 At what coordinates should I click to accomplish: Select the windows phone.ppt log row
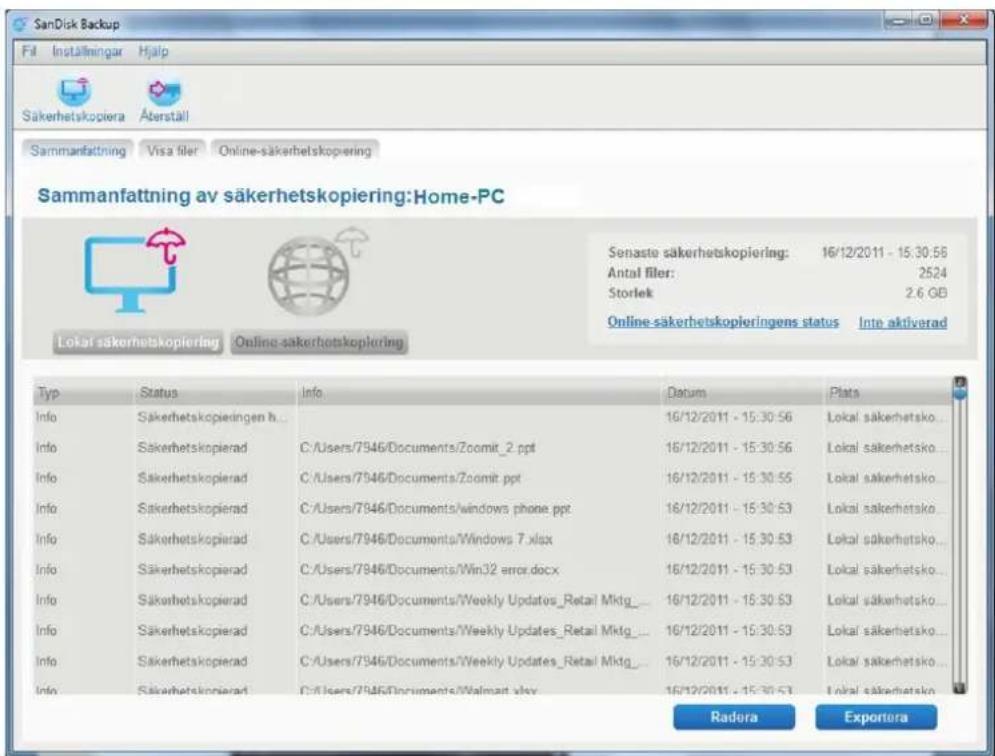tap(492, 509)
